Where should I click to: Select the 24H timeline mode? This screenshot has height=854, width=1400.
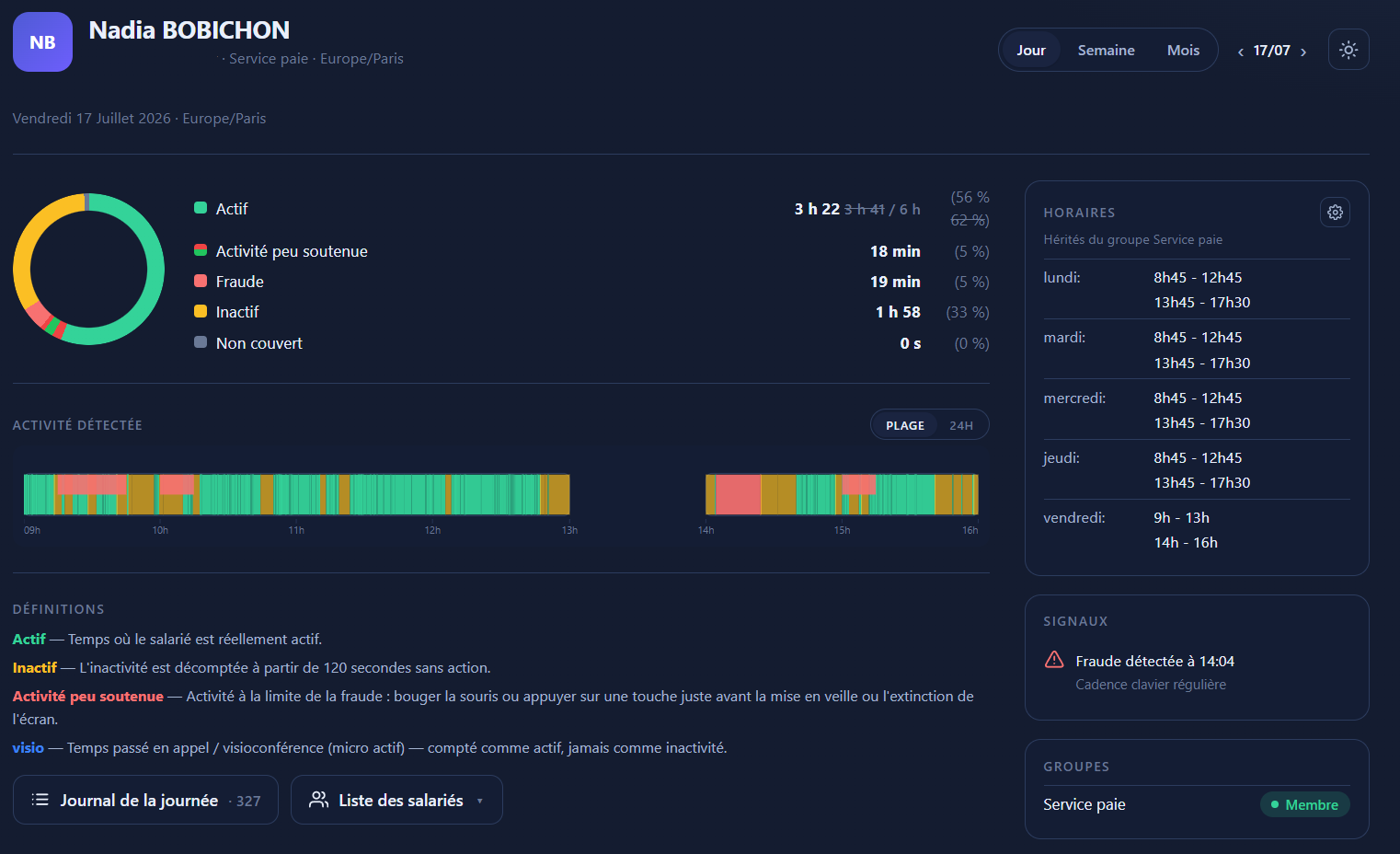tap(961, 425)
